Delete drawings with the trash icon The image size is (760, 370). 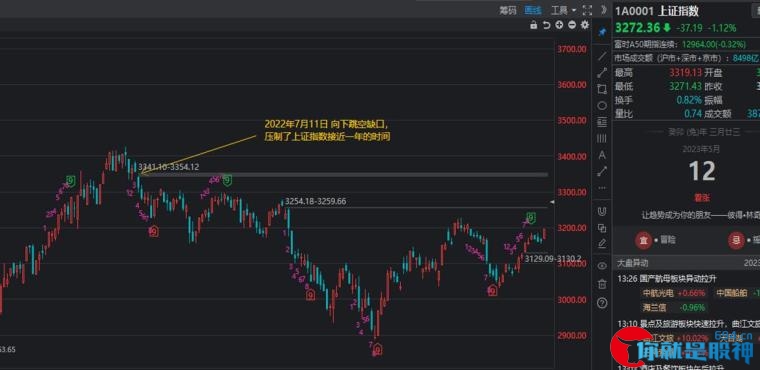[602, 284]
